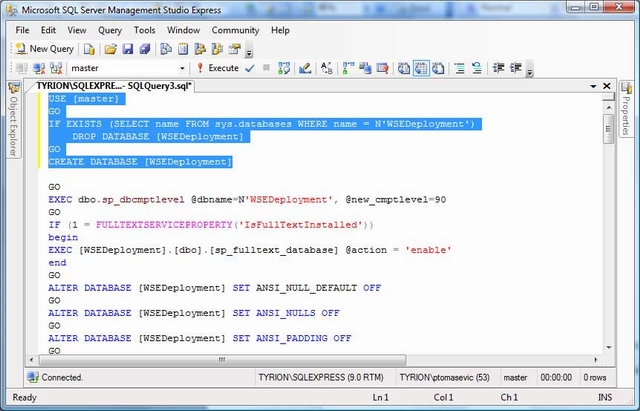The height and width of the screenshot is (411, 640).
Task: Click the 'FULLTEXTSERVICEPROPERTY' function text
Action: [164, 225]
